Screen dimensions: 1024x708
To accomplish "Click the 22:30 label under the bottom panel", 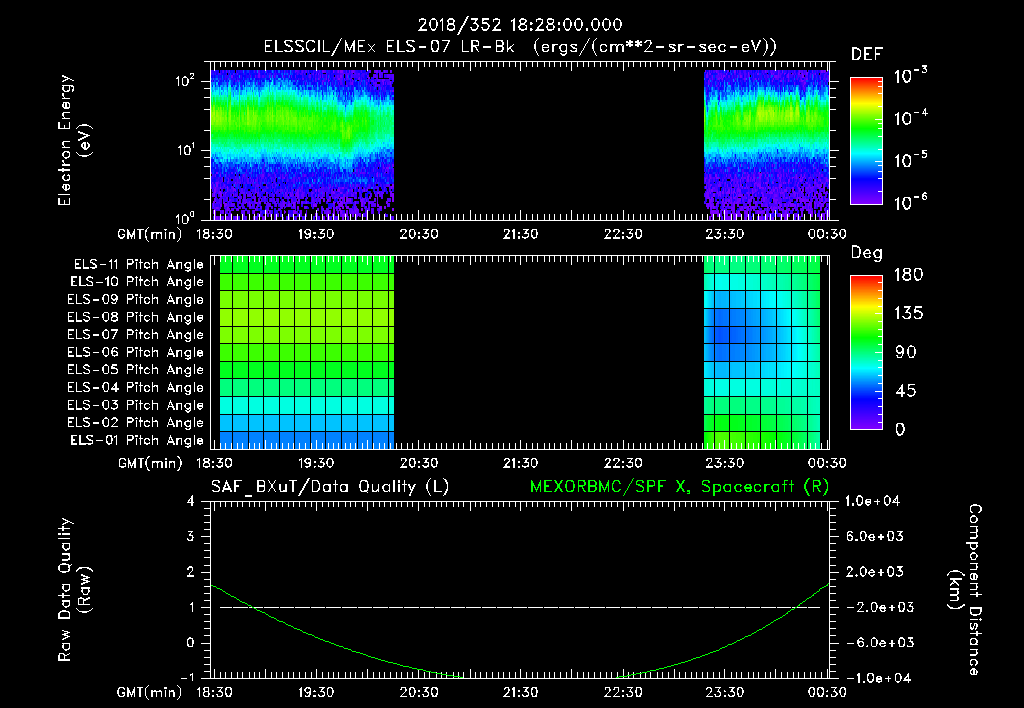I will click(x=622, y=692).
